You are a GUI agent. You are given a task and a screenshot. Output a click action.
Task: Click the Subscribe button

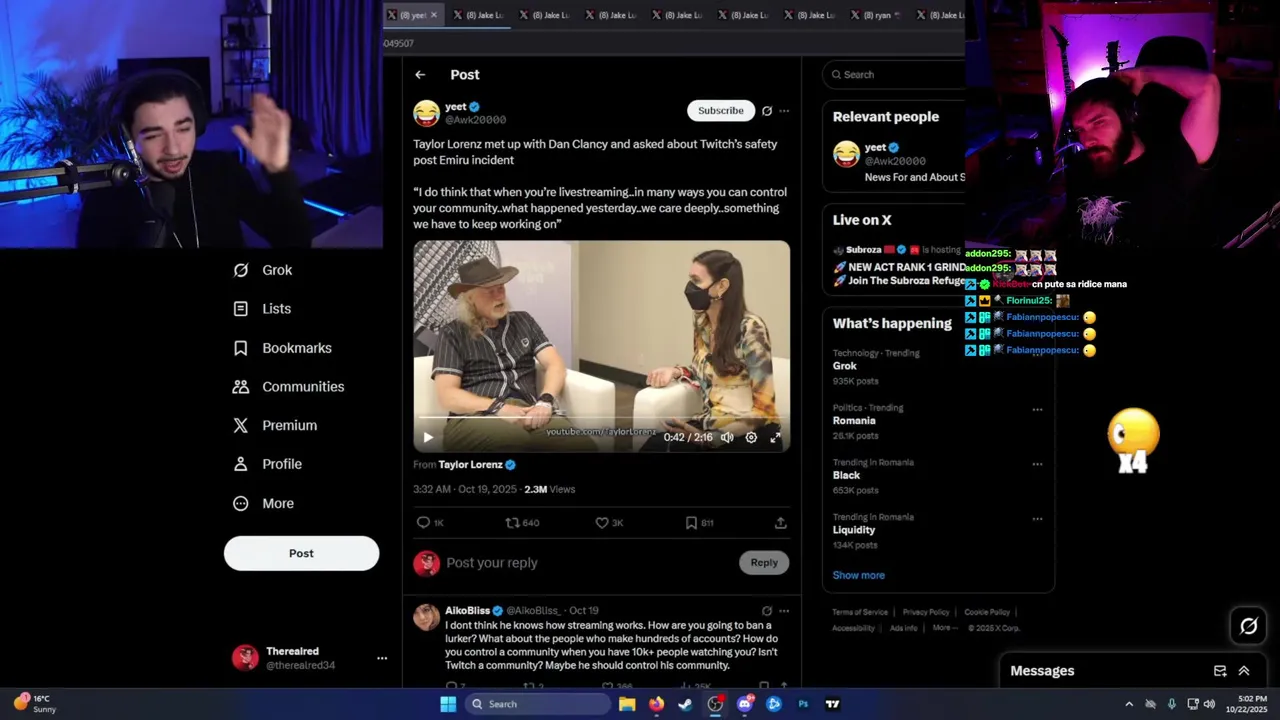[x=721, y=111]
